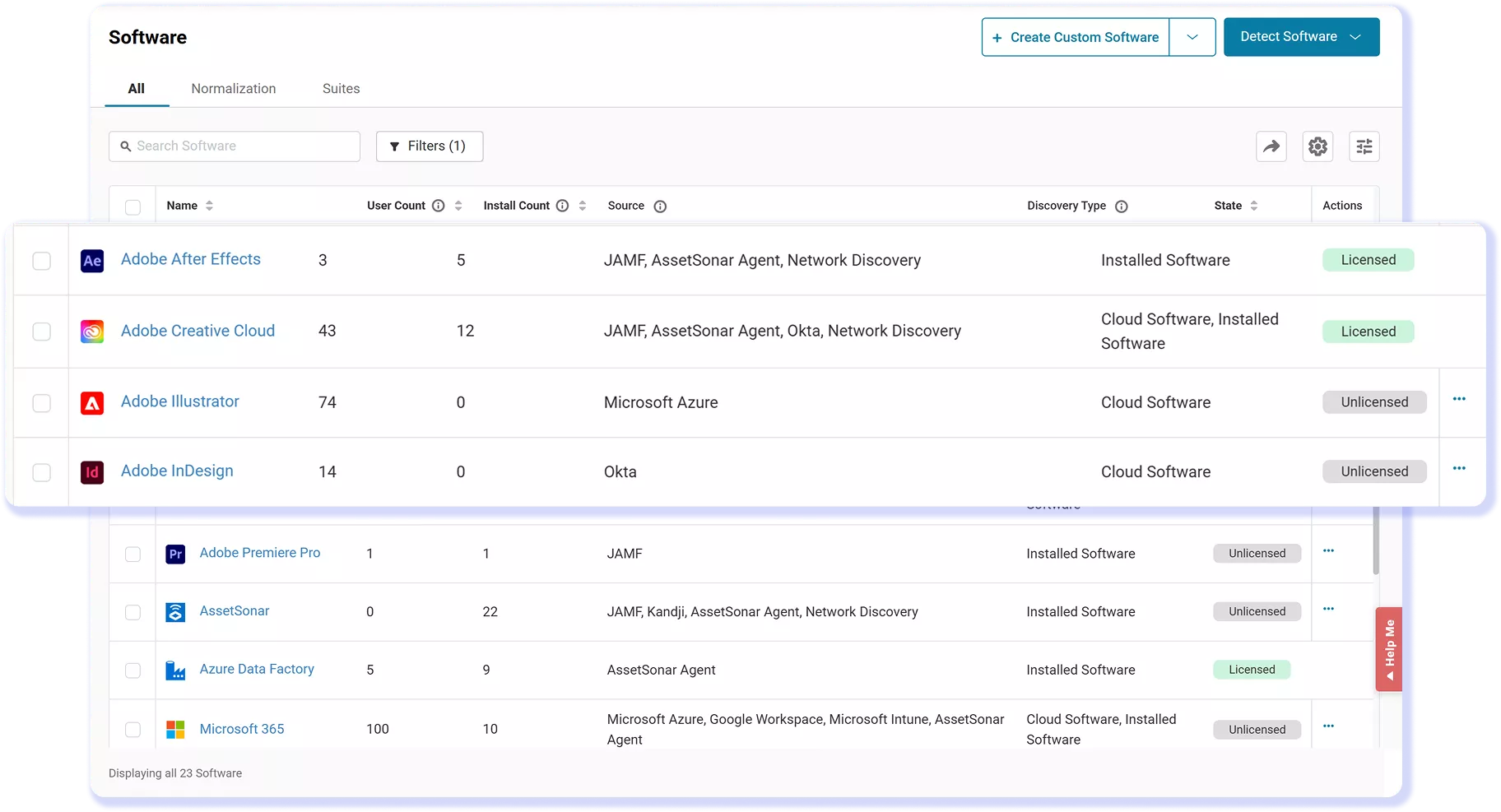The image size is (1501, 812).
Task: Expand the Create Custom Software dropdown arrow
Action: pyautogui.click(x=1192, y=37)
